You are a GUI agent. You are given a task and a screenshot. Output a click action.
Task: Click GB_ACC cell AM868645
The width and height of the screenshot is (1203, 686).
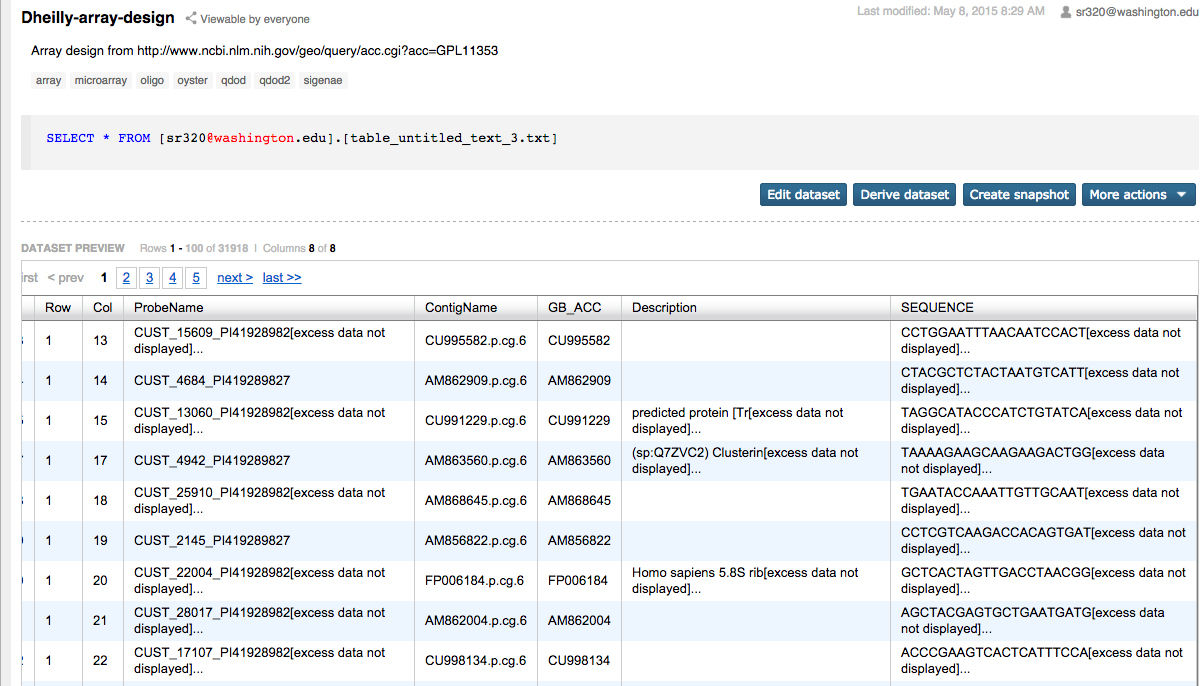tap(579, 501)
